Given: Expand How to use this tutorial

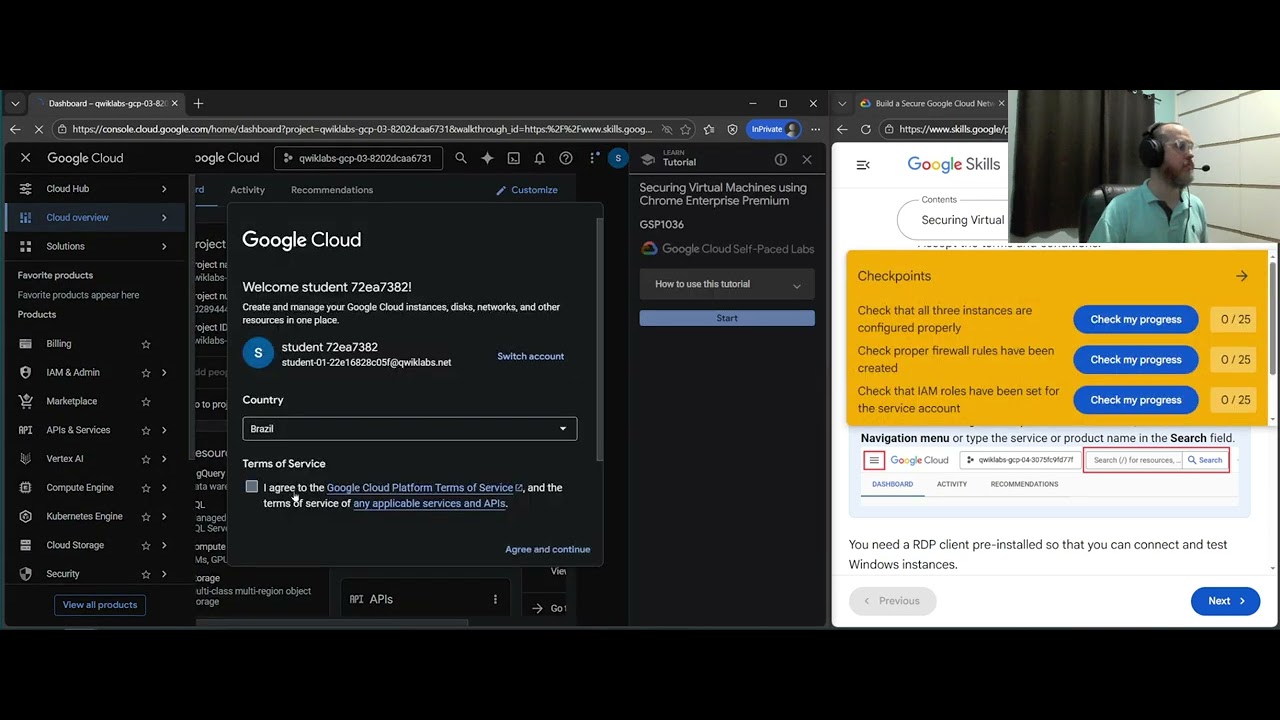Looking at the screenshot, I should [727, 284].
